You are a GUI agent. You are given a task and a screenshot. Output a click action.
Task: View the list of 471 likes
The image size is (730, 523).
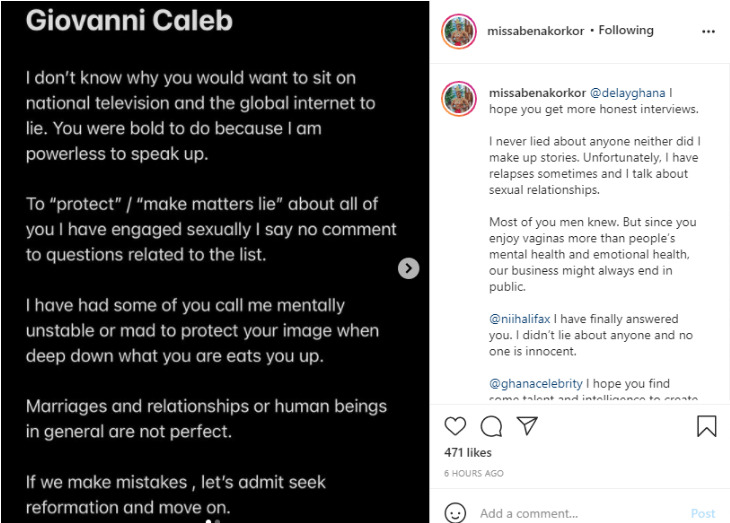468,453
